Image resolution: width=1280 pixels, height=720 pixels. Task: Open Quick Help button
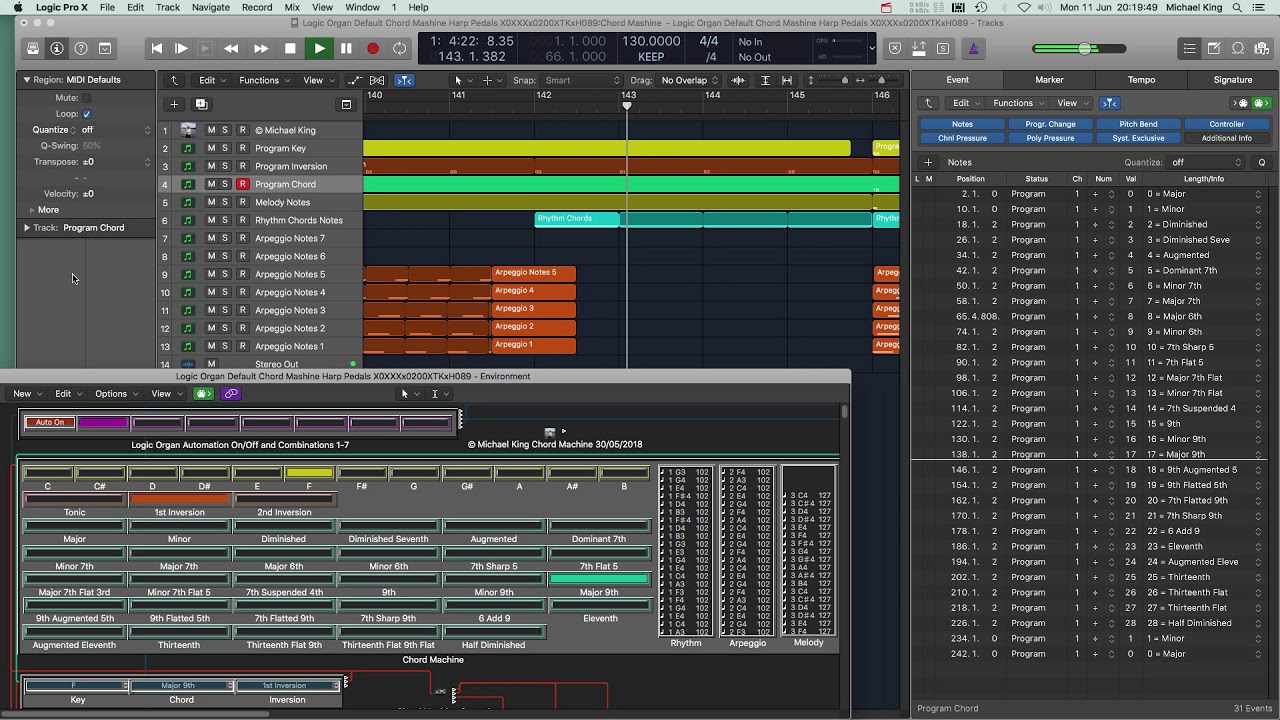tap(81, 48)
